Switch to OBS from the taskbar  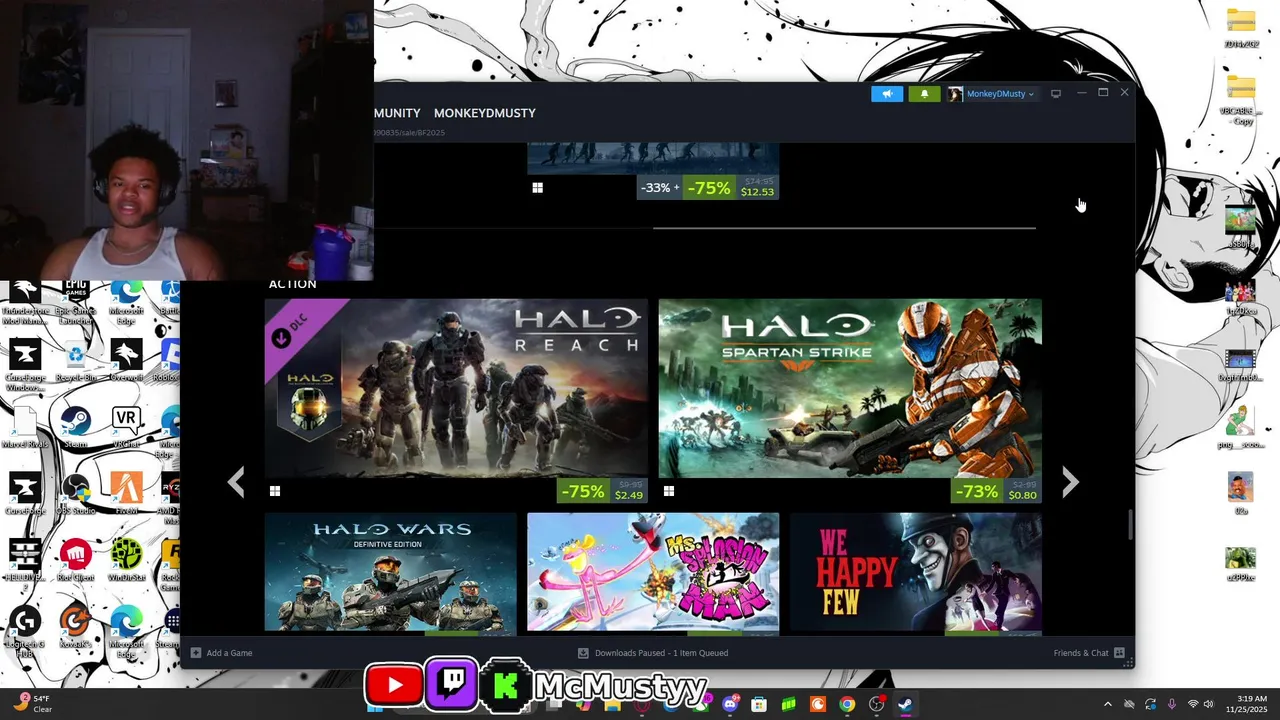(x=877, y=704)
